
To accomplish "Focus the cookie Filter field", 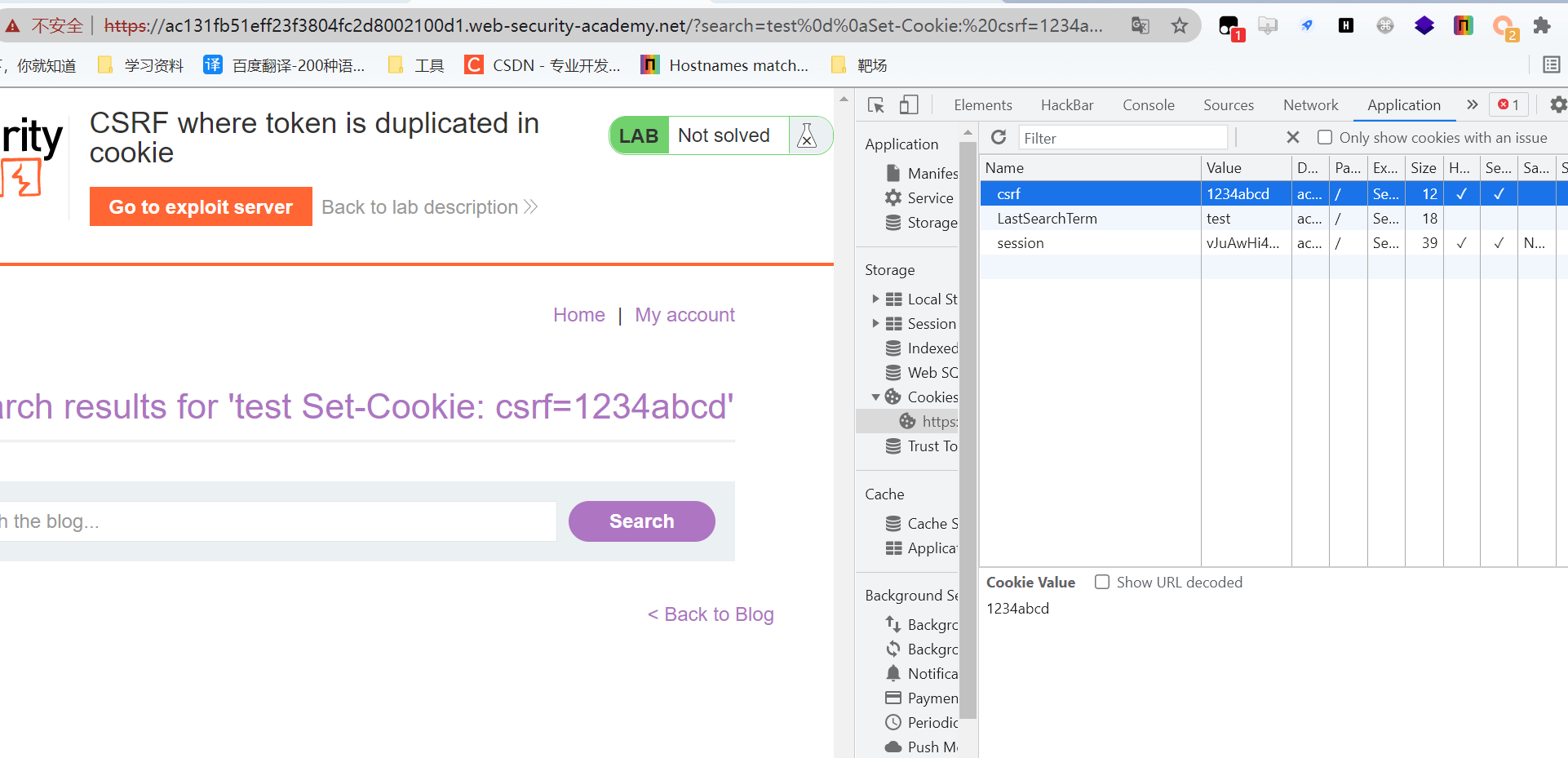I will (1123, 138).
